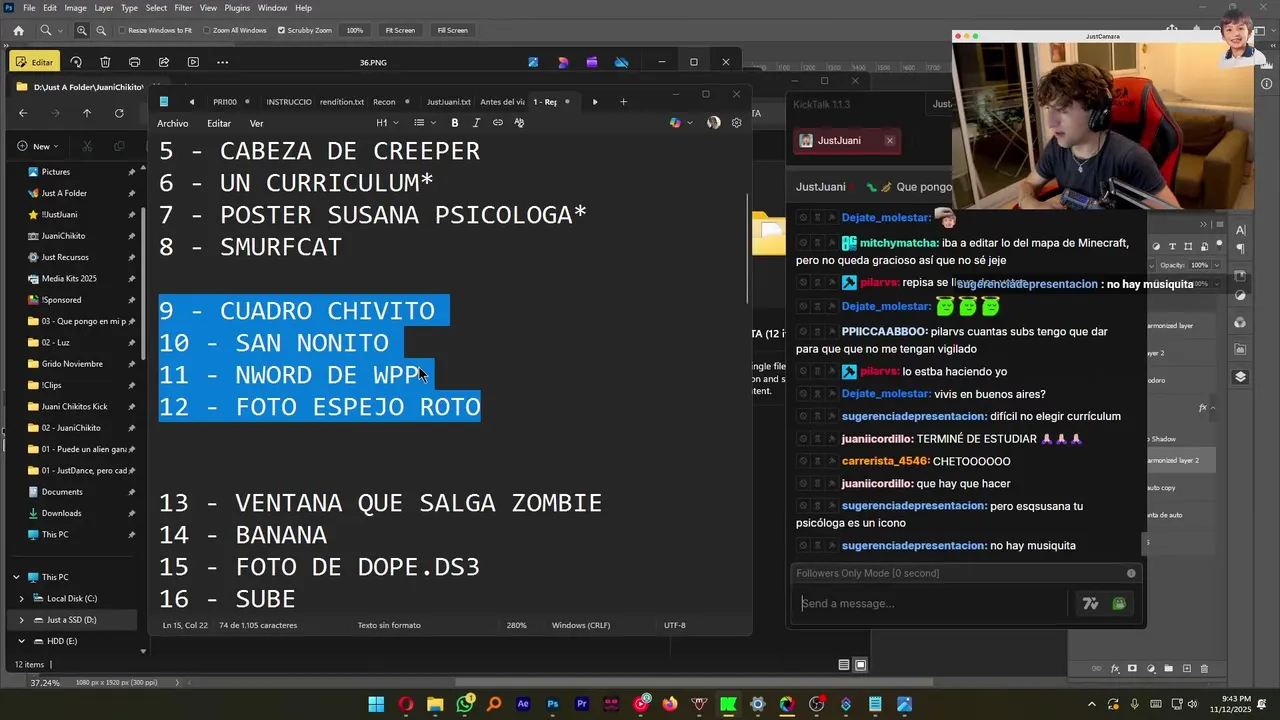Select the Zoom In magnifier in Photoshop options
This screenshot has width=1280, height=720.
[x=82, y=30]
